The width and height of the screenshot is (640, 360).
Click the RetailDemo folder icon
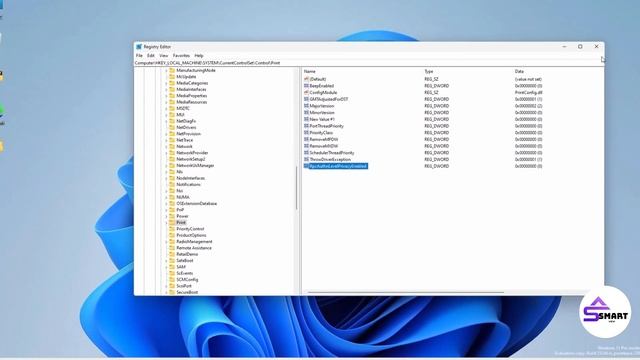pyautogui.click(x=172, y=254)
